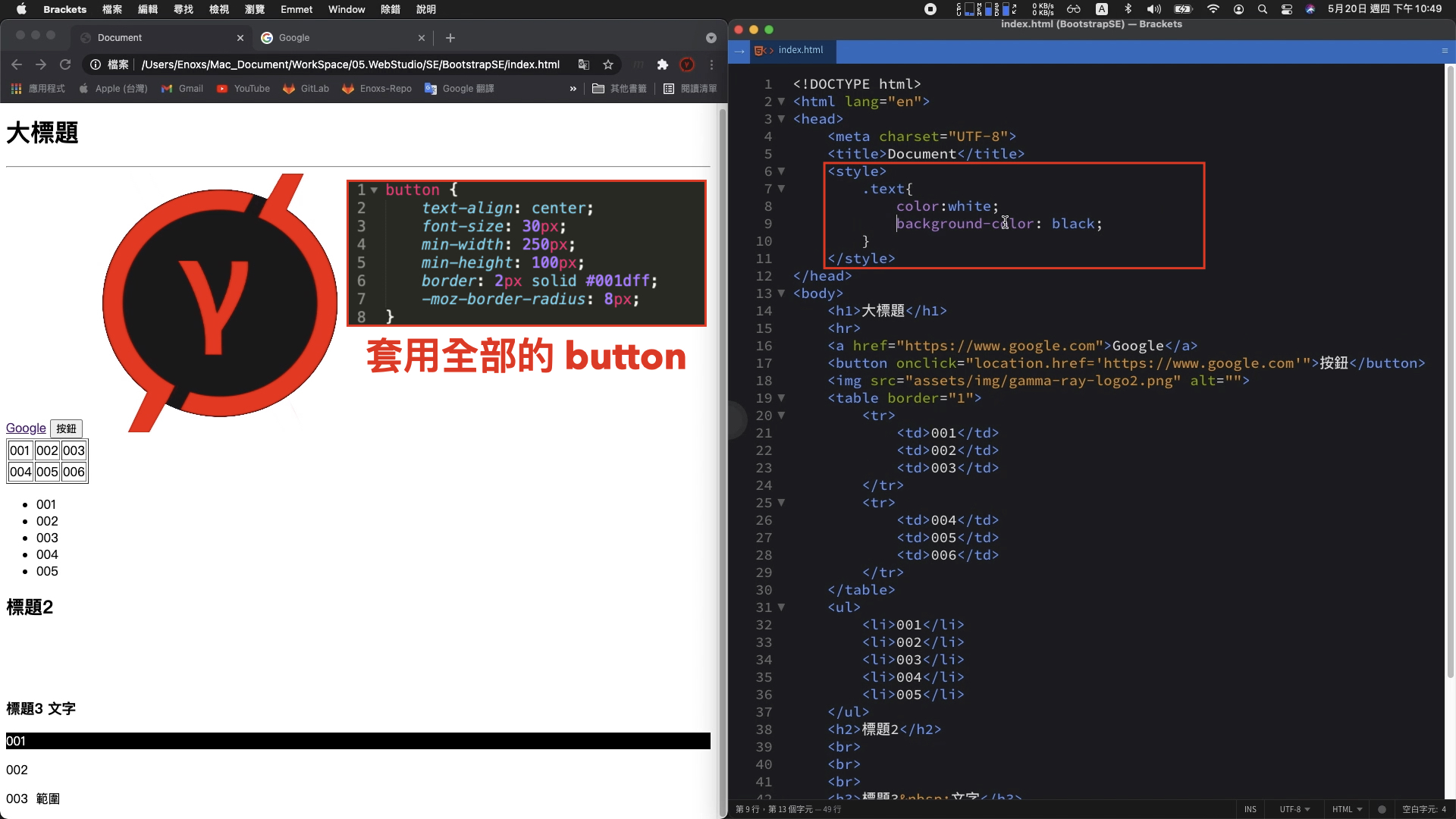Open the 閱讀清單 reading list
Viewport: 1456px width, 819px height.
pos(690,89)
